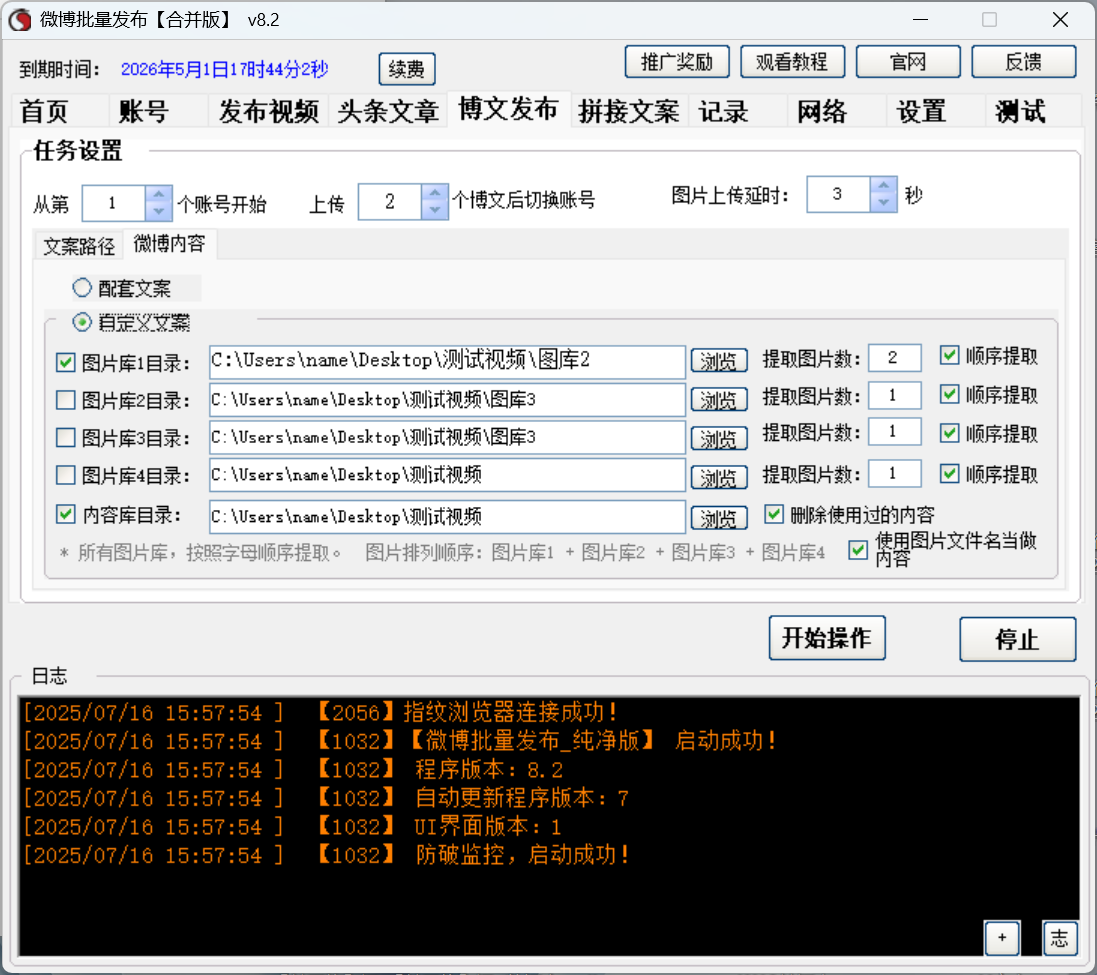Viewport: 1097px width, 975px height.
Task: Click the 图片库1目录 path field
Action: 447,362
